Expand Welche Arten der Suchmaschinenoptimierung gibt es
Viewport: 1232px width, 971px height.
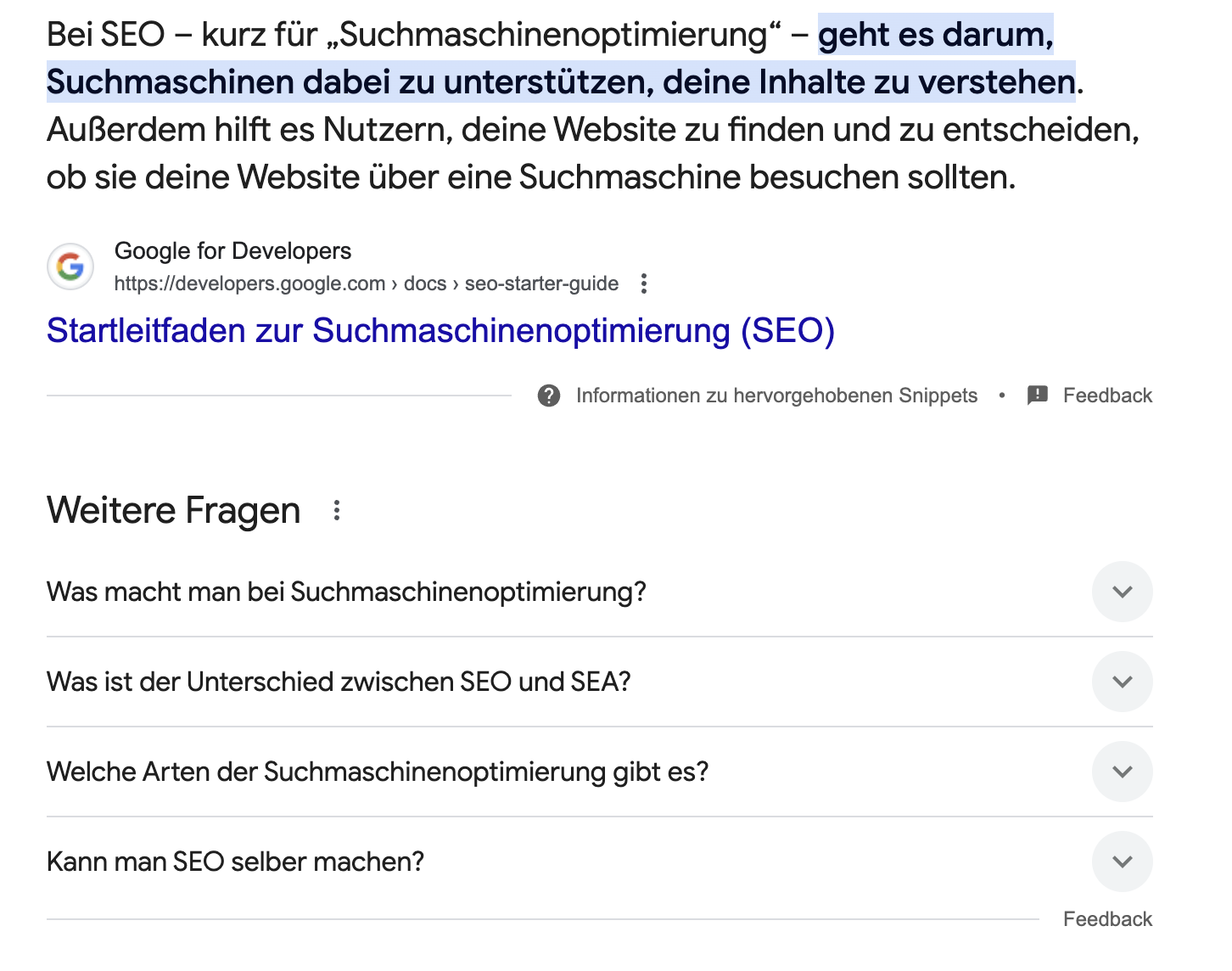point(1122,772)
